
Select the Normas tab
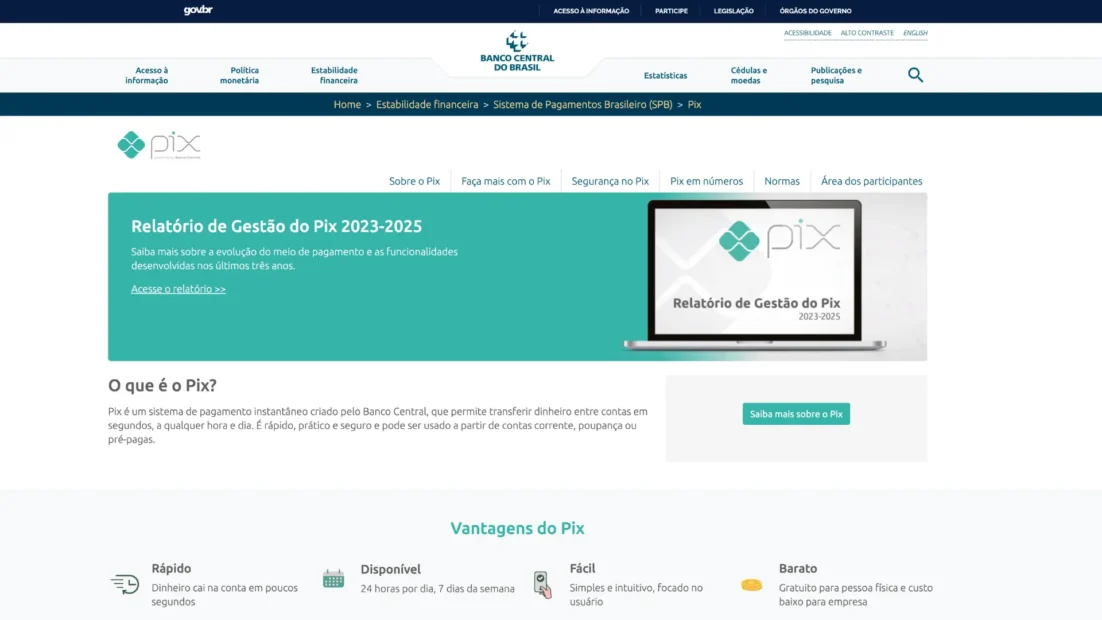[x=782, y=181]
